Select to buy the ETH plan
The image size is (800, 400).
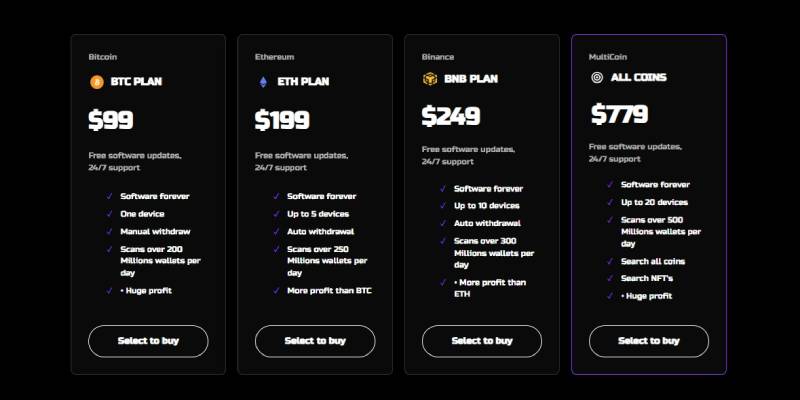315,341
